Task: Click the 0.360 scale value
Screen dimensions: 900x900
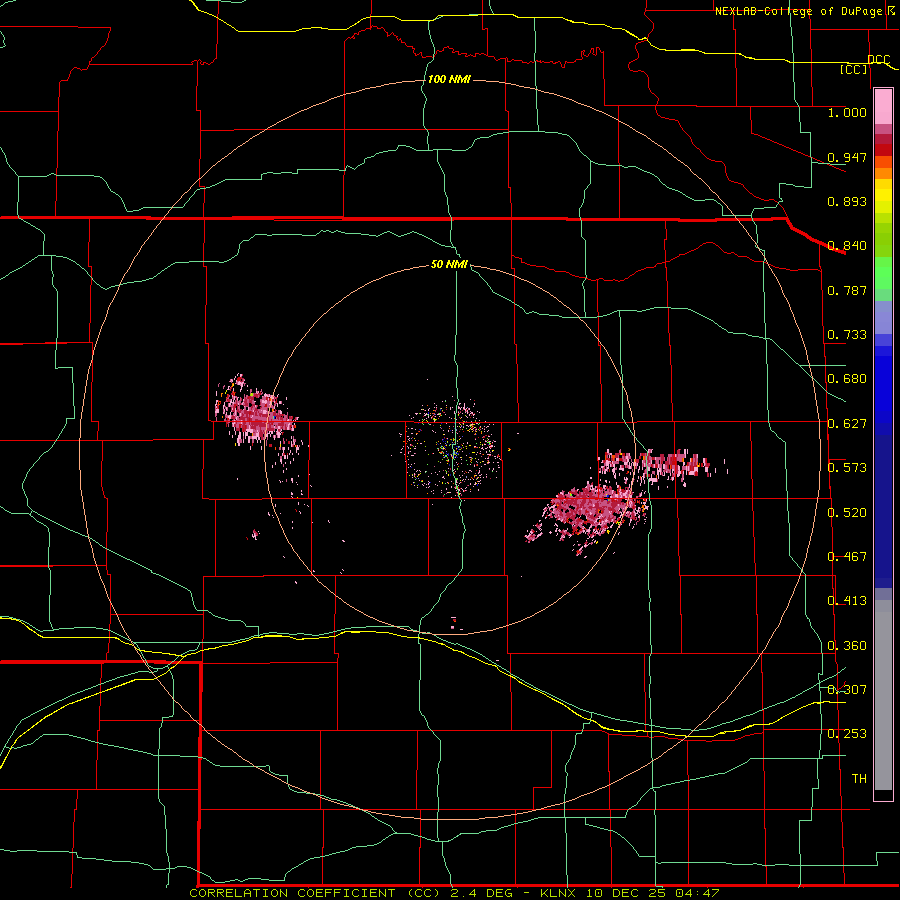Action: pyautogui.click(x=847, y=646)
